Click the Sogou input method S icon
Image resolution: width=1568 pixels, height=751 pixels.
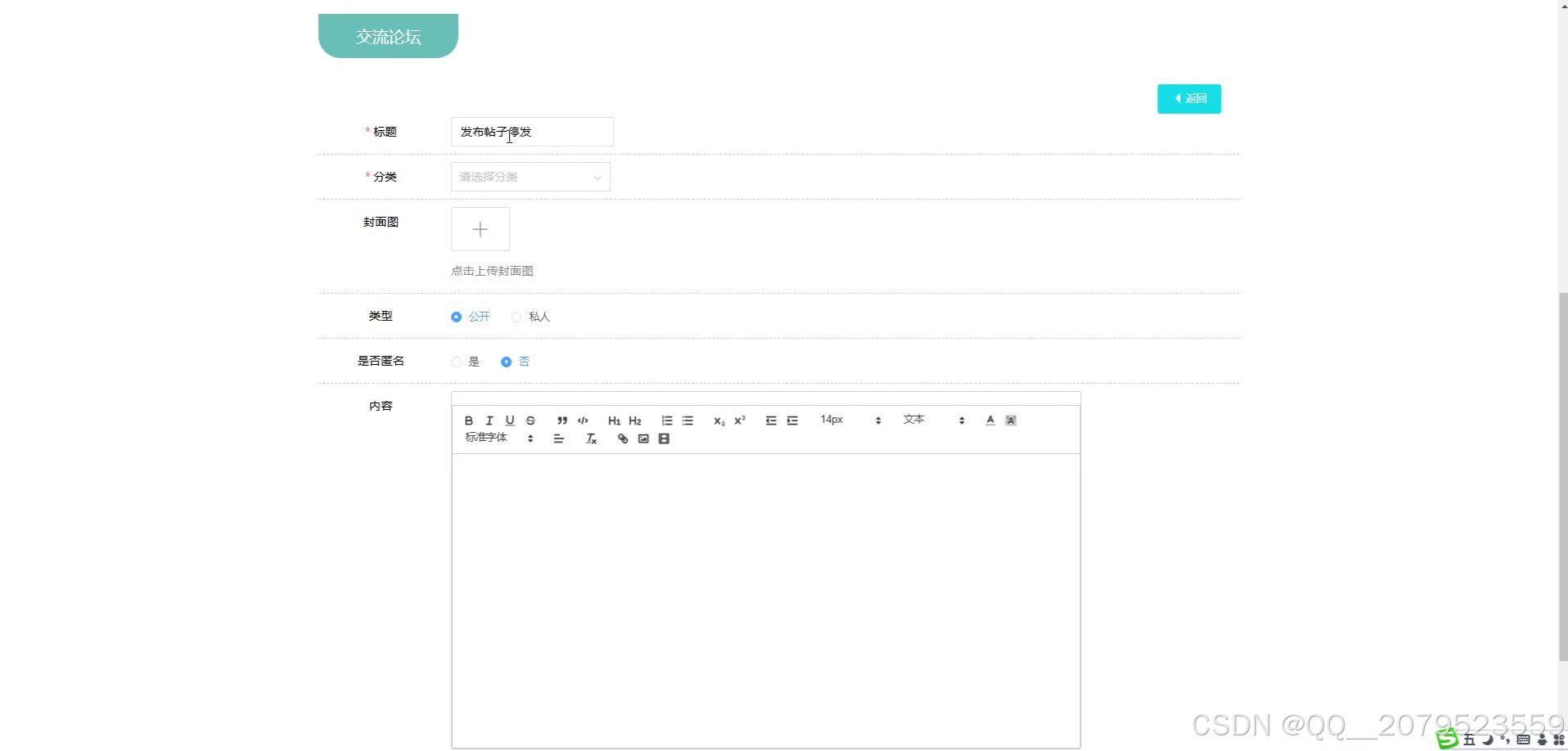point(1448,739)
